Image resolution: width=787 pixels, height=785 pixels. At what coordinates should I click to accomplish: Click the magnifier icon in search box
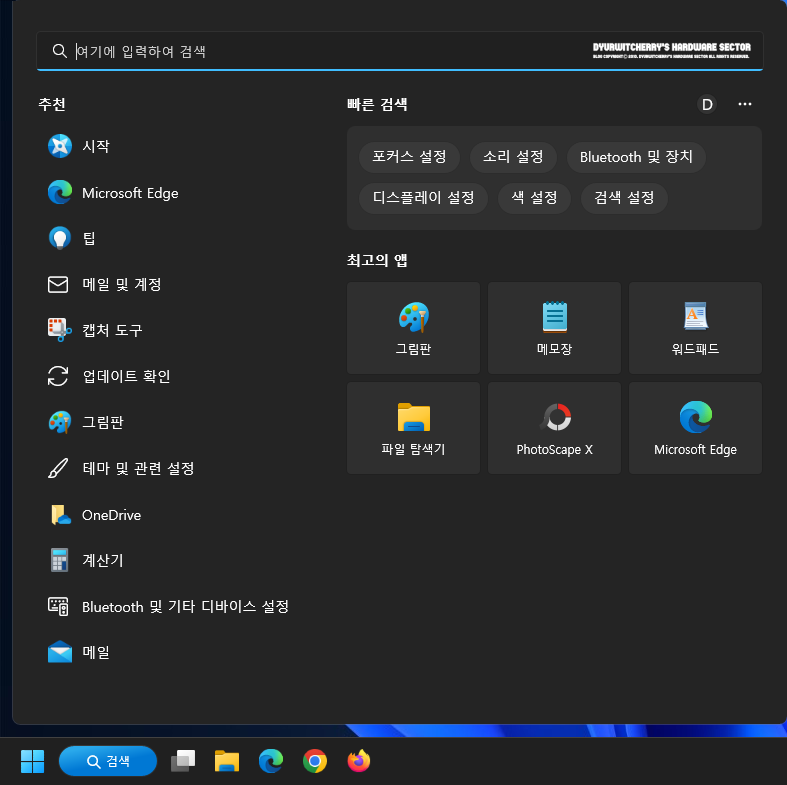(59, 51)
